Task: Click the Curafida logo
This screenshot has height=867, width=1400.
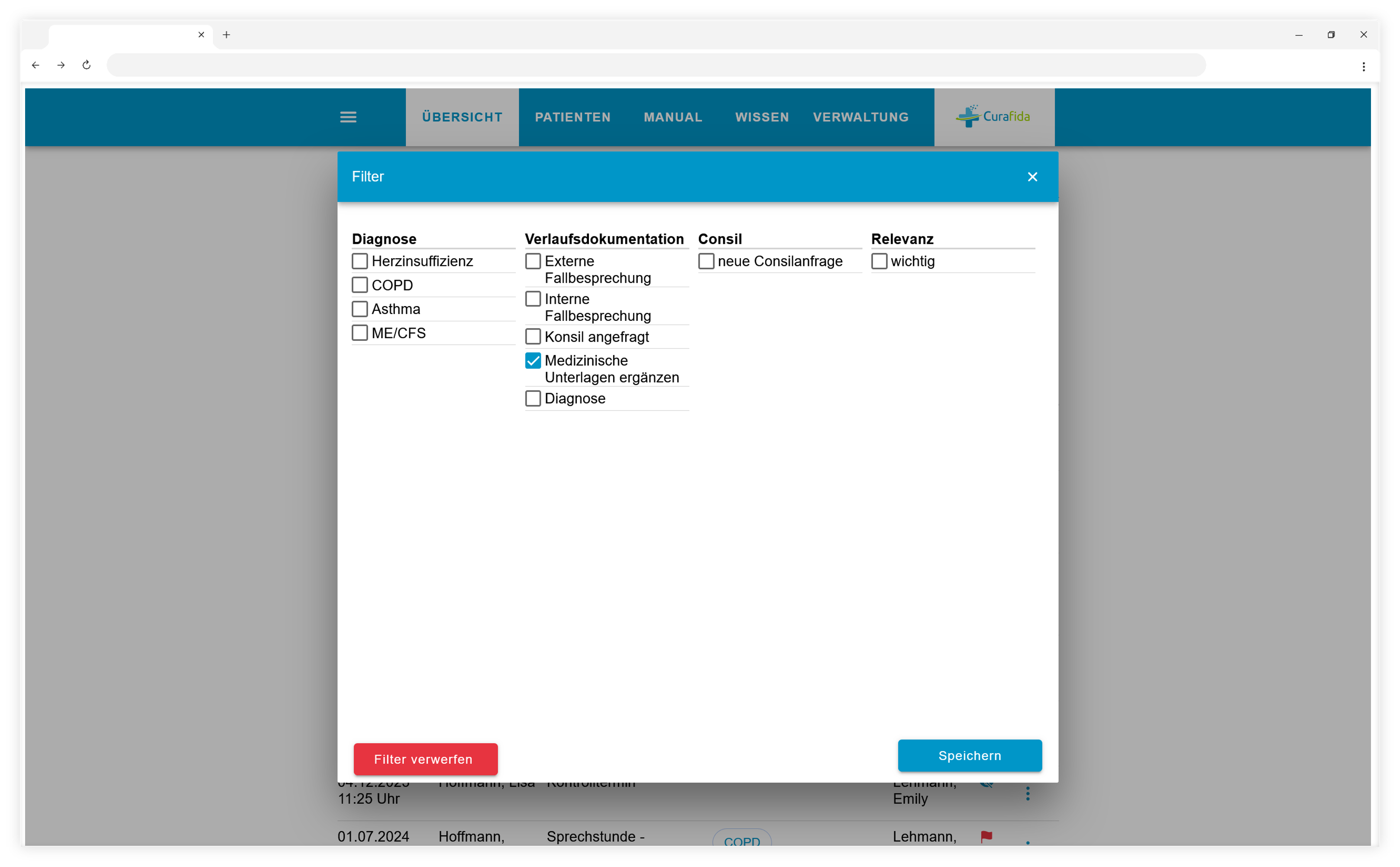Action: [993, 116]
